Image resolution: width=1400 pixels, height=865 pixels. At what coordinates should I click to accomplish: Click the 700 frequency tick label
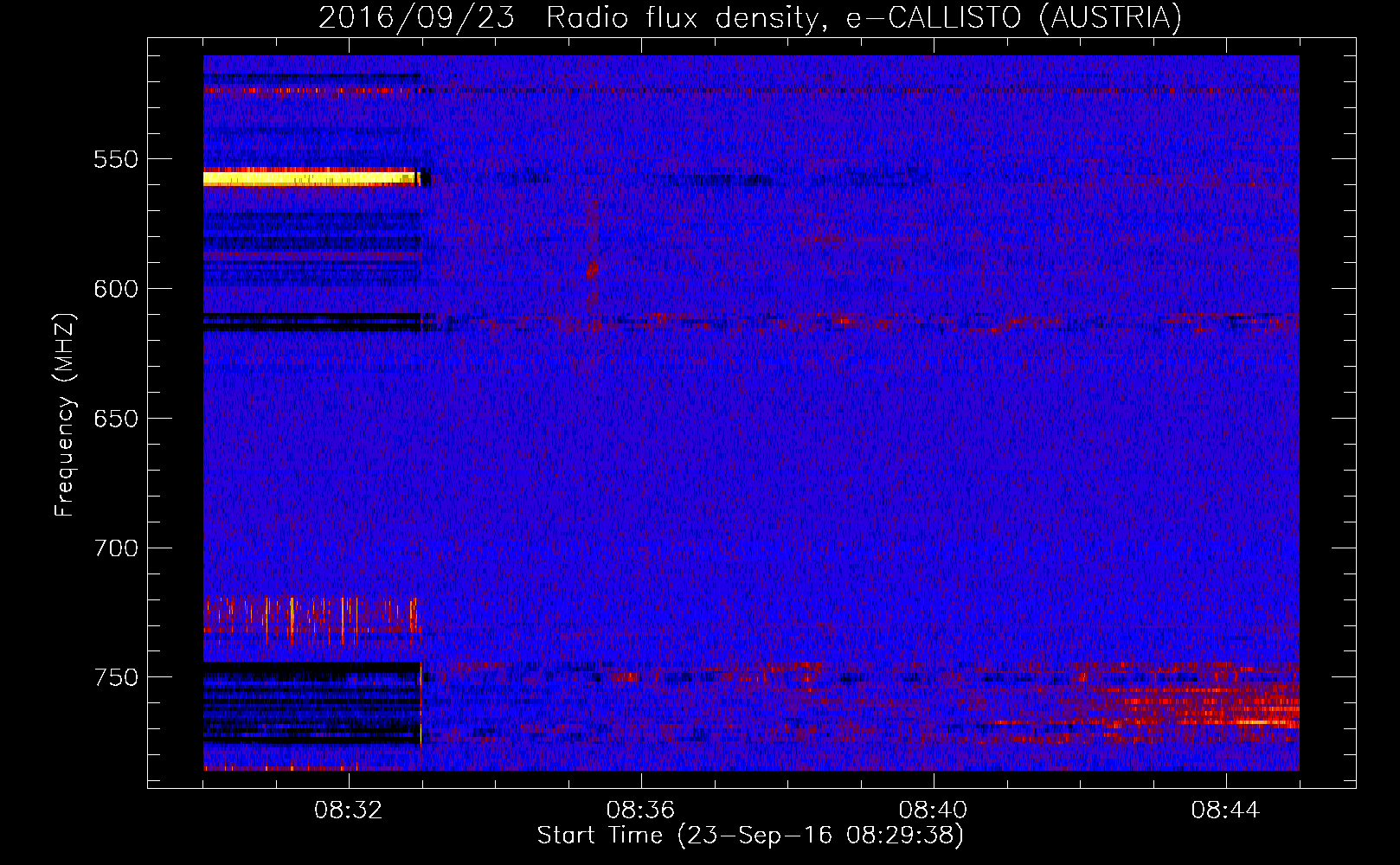116,548
